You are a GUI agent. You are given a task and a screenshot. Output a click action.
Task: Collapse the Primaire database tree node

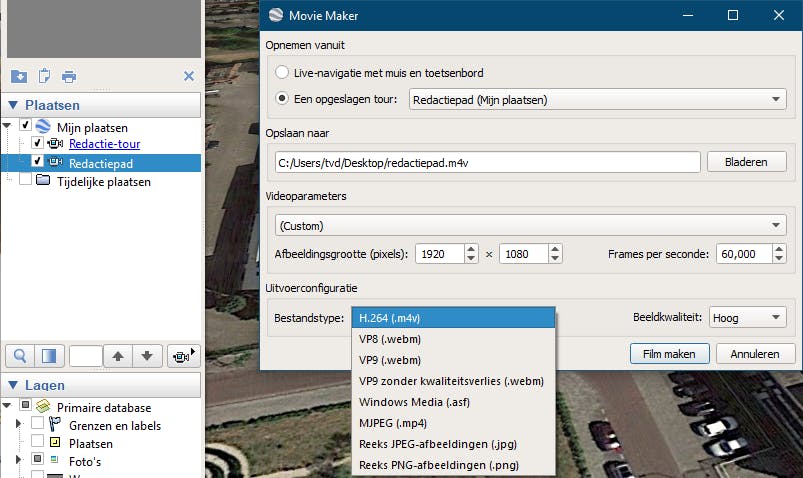7,406
